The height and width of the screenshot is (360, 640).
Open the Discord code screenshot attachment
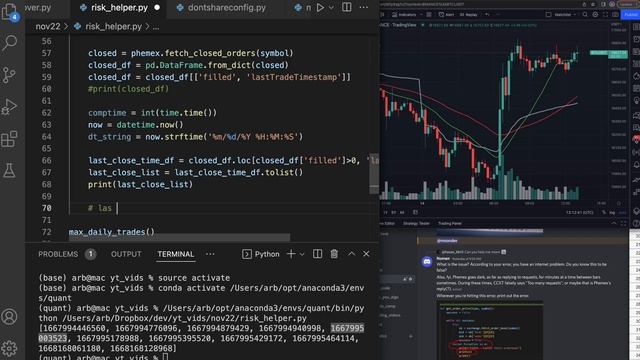(x=490, y=330)
